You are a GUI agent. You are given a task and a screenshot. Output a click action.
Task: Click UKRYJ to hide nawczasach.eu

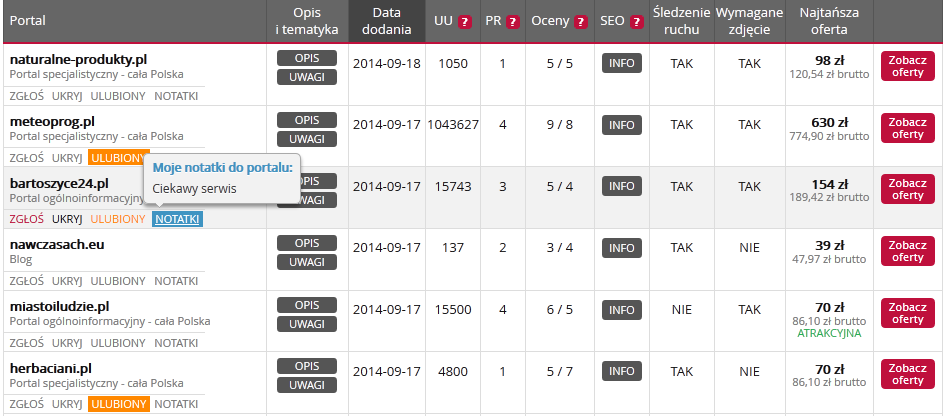tap(67, 281)
